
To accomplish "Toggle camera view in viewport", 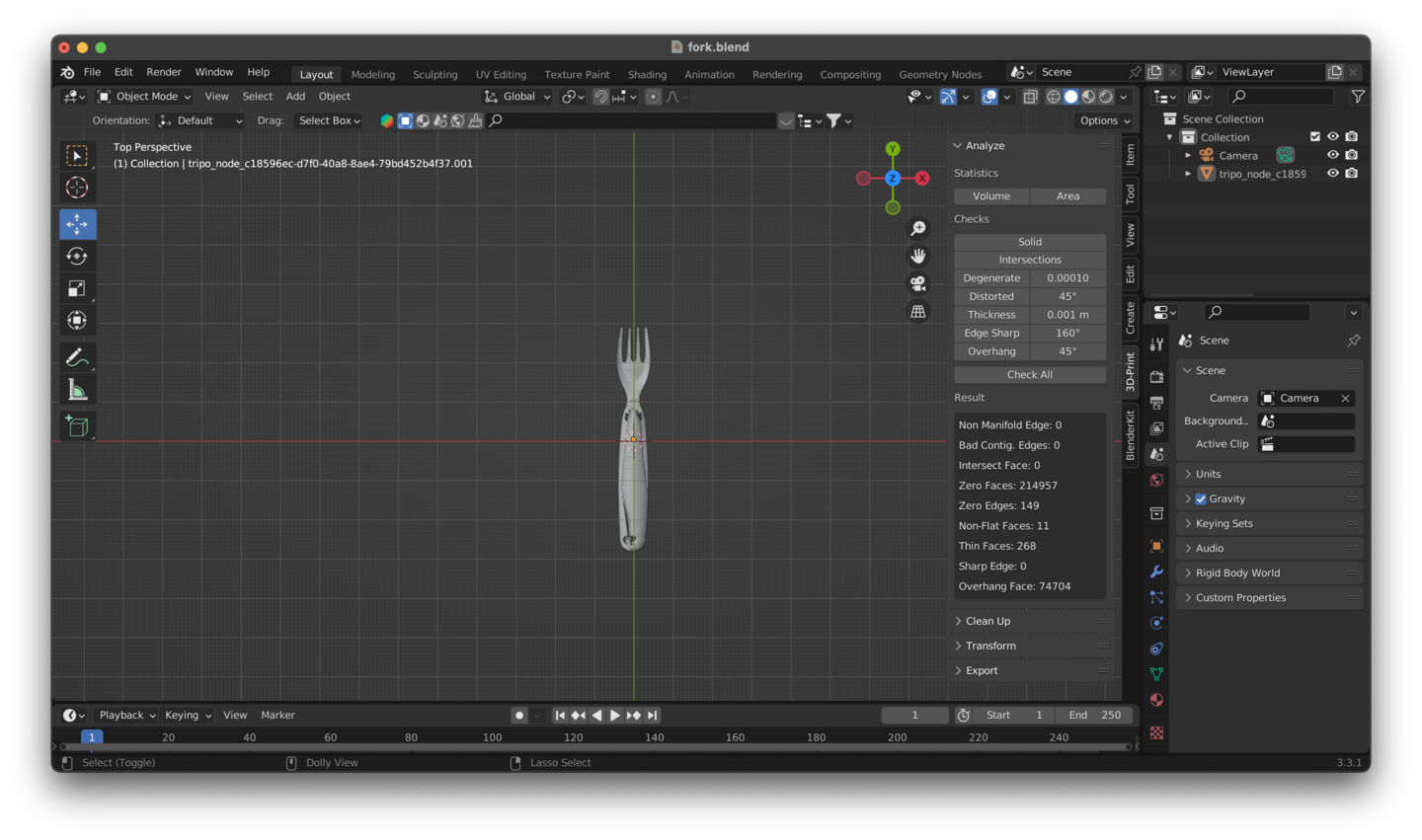I will pyautogui.click(x=918, y=283).
